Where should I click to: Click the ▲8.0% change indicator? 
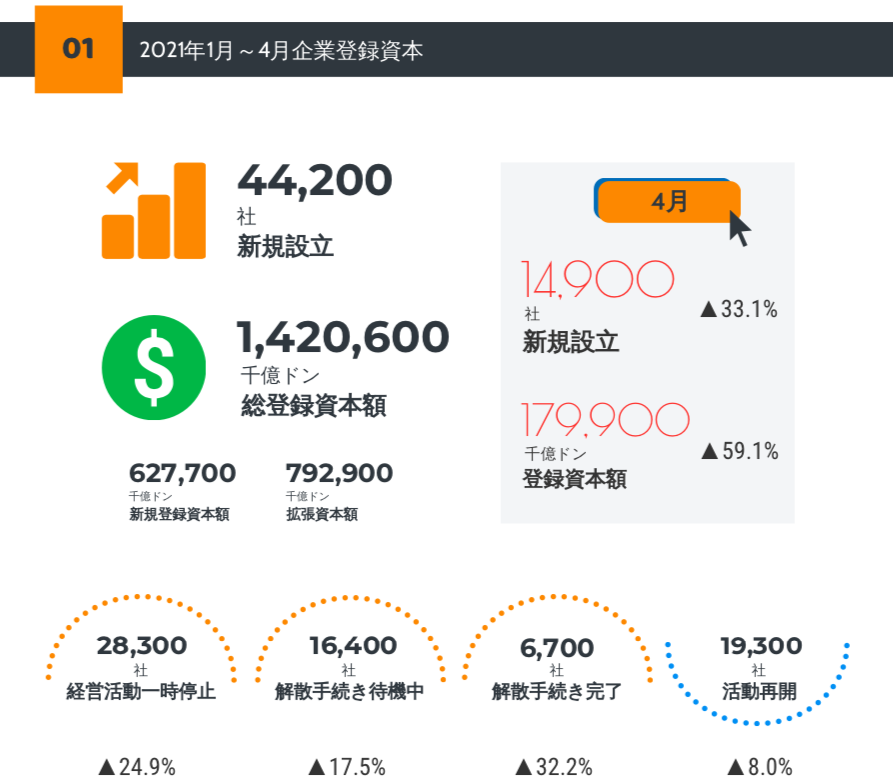[760, 767]
